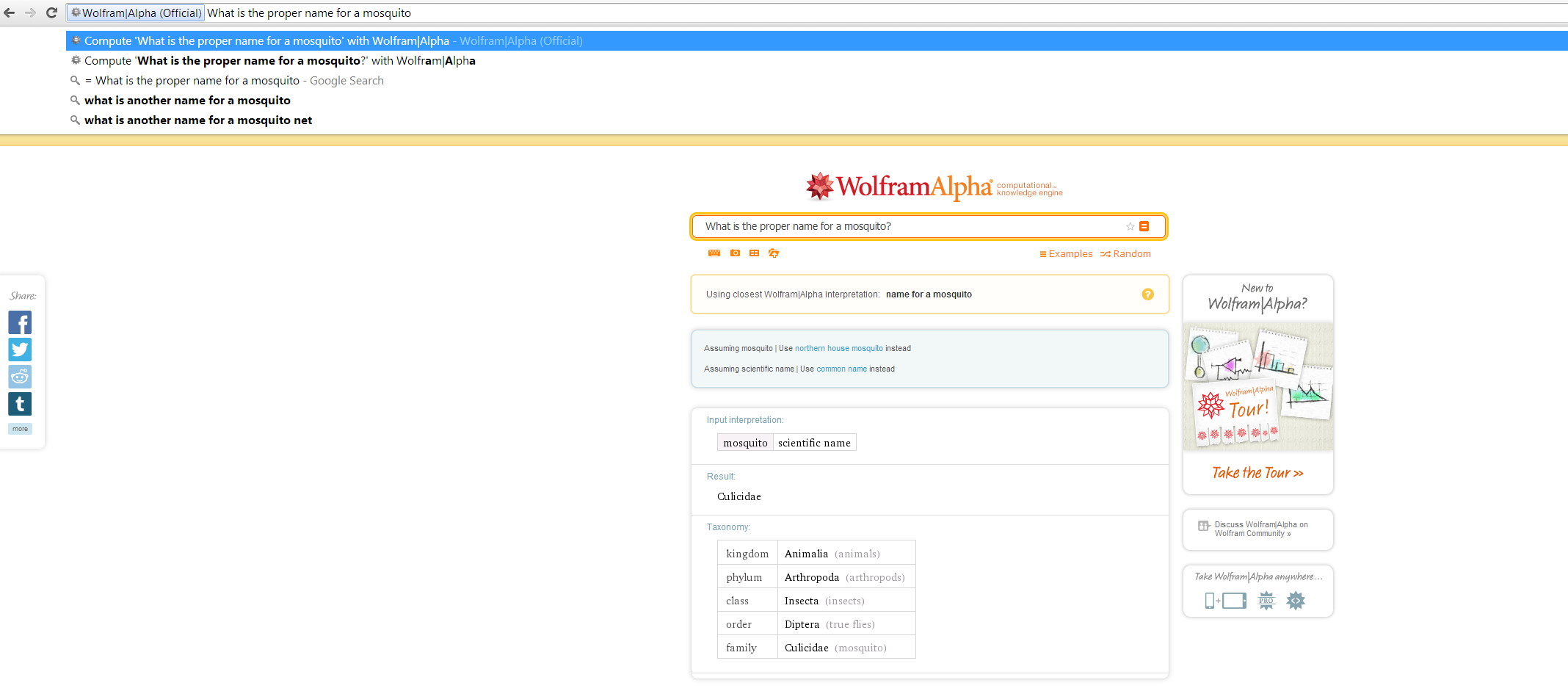Click the Wolfram|Alpha Tour thumbnail image
Screen dimensions: 1568x691
tap(1258, 386)
